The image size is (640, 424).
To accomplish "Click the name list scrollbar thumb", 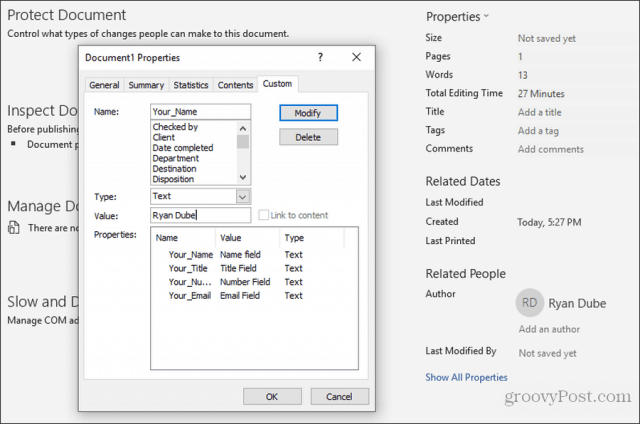I will (x=243, y=142).
